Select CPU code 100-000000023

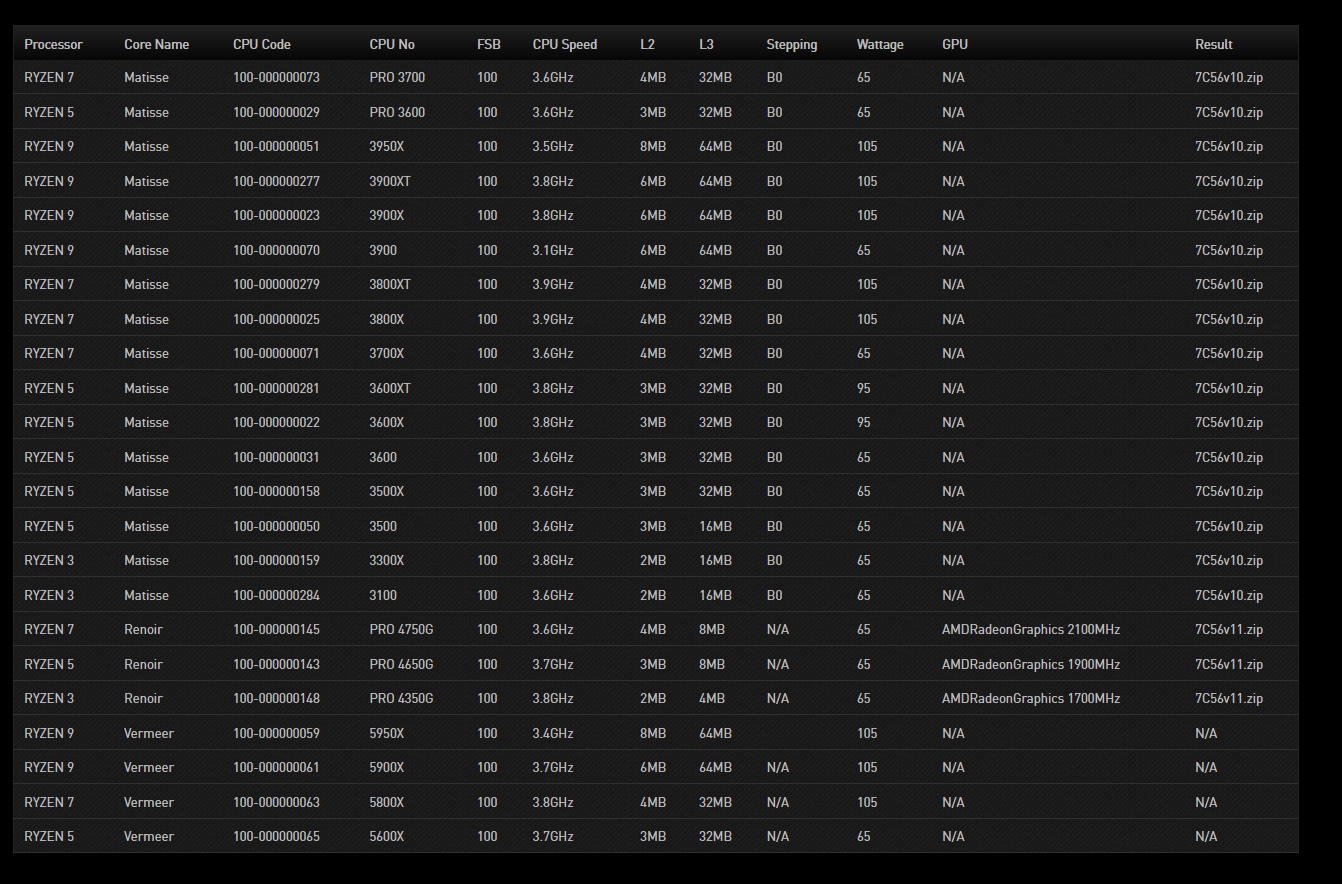pyautogui.click(x=276, y=215)
